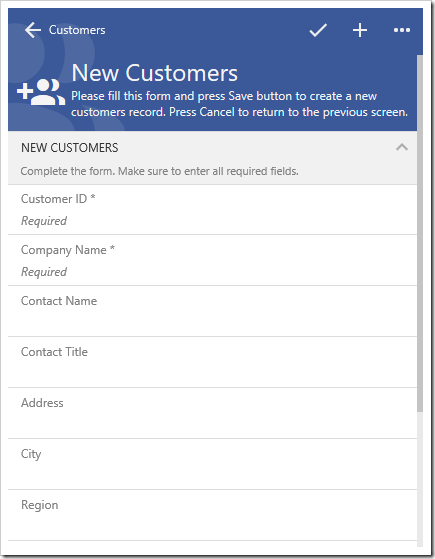
Task: Click into the Region field
Action: (213, 516)
